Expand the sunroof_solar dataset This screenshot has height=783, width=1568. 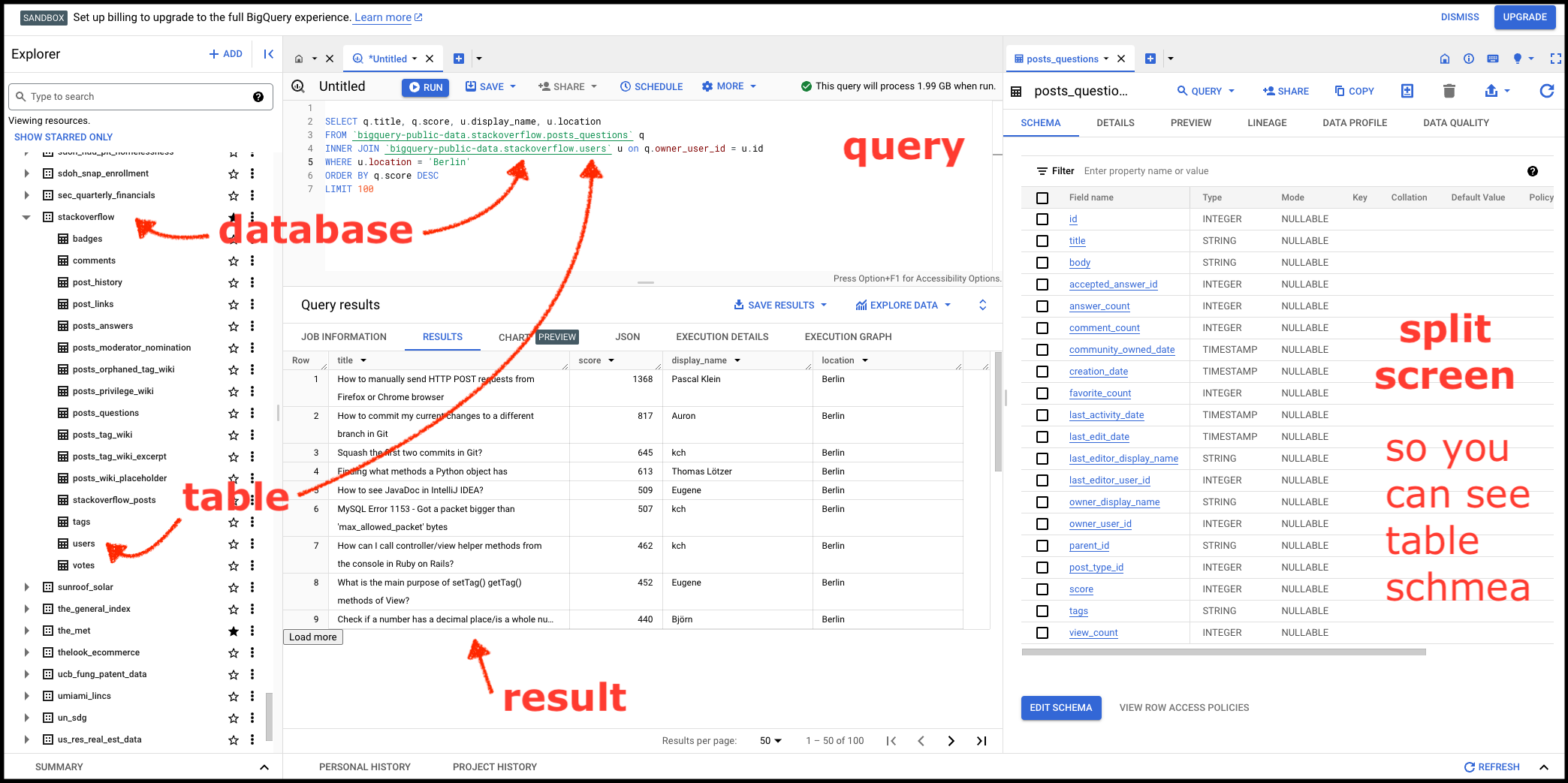(x=26, y=588)
